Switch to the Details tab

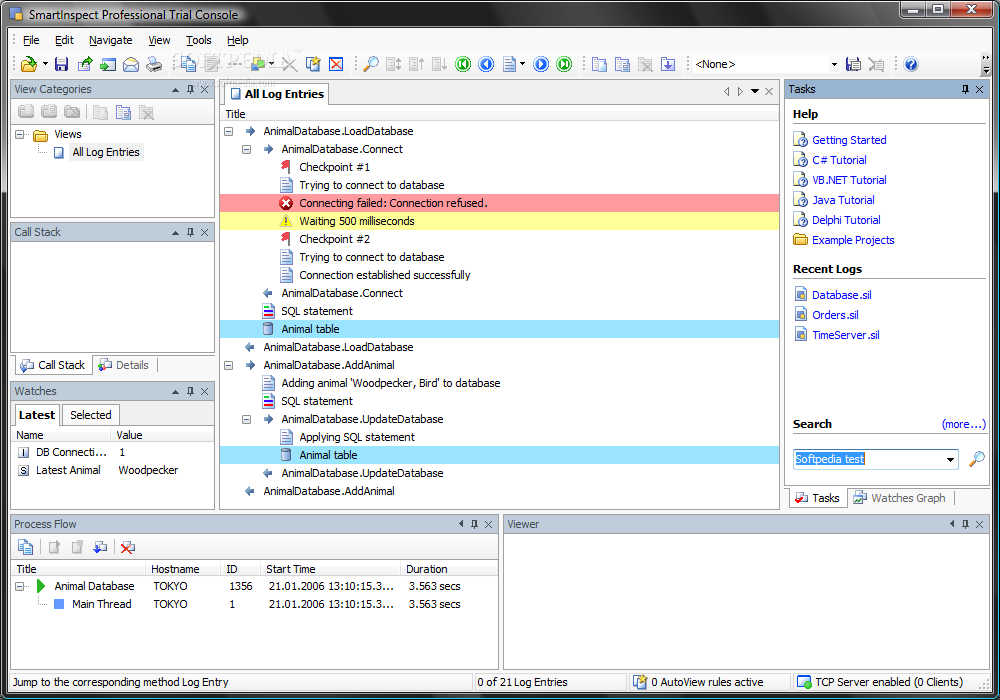point(124,365)
